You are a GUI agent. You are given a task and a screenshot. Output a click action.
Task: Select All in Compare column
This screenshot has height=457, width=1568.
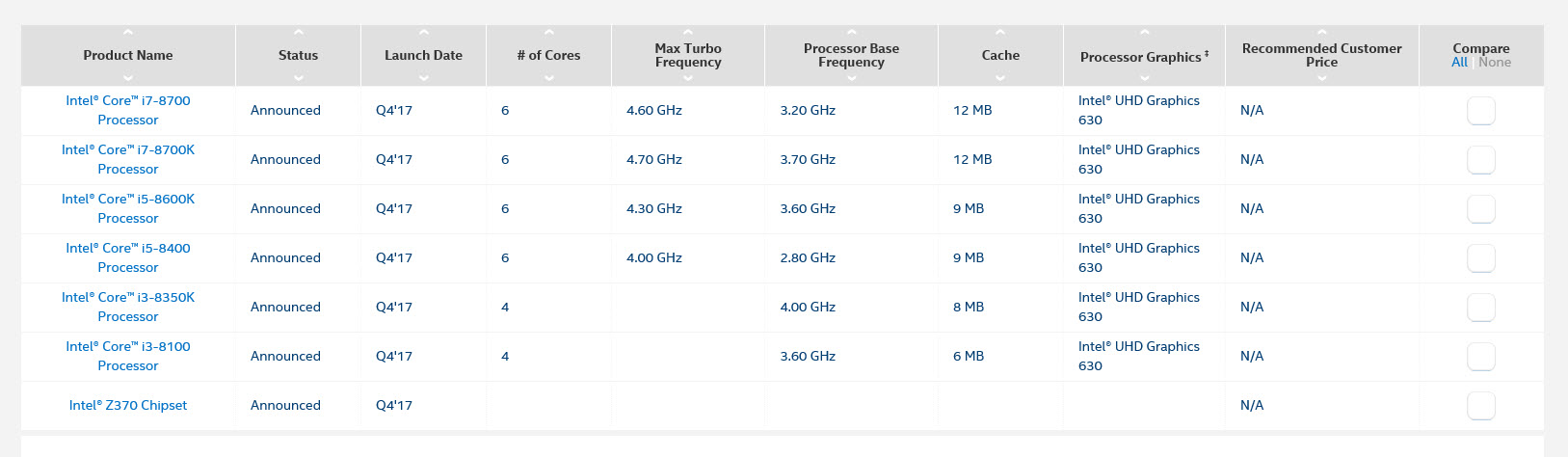point(1459,63)
